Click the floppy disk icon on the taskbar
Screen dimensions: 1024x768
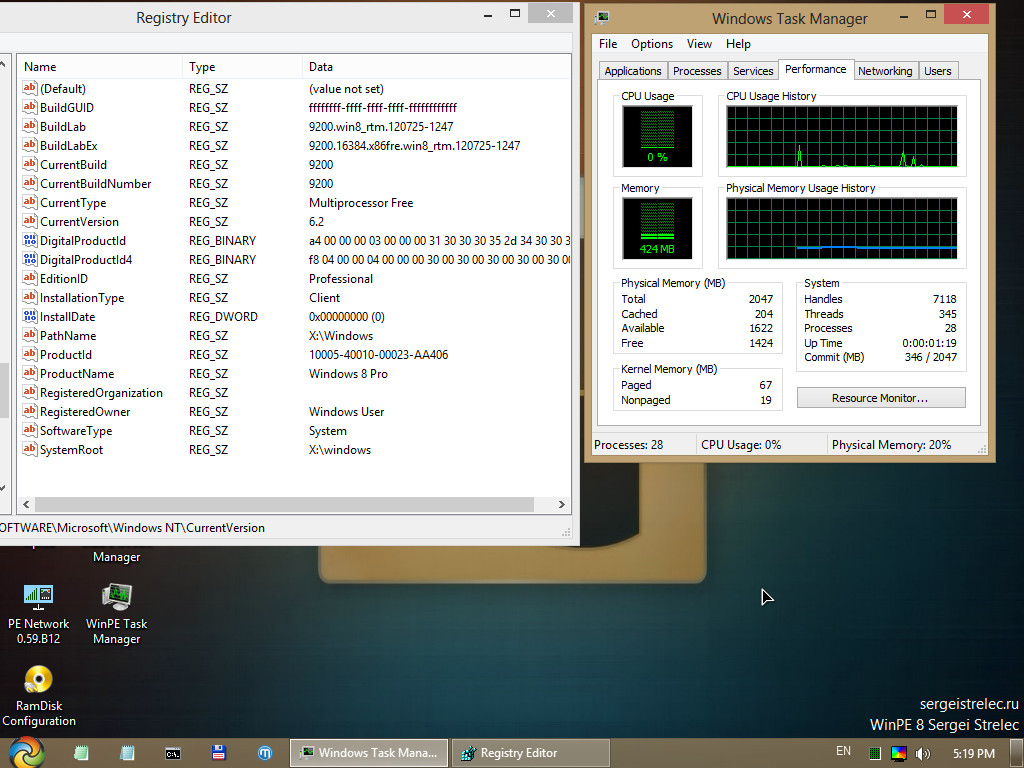(218, 753)
